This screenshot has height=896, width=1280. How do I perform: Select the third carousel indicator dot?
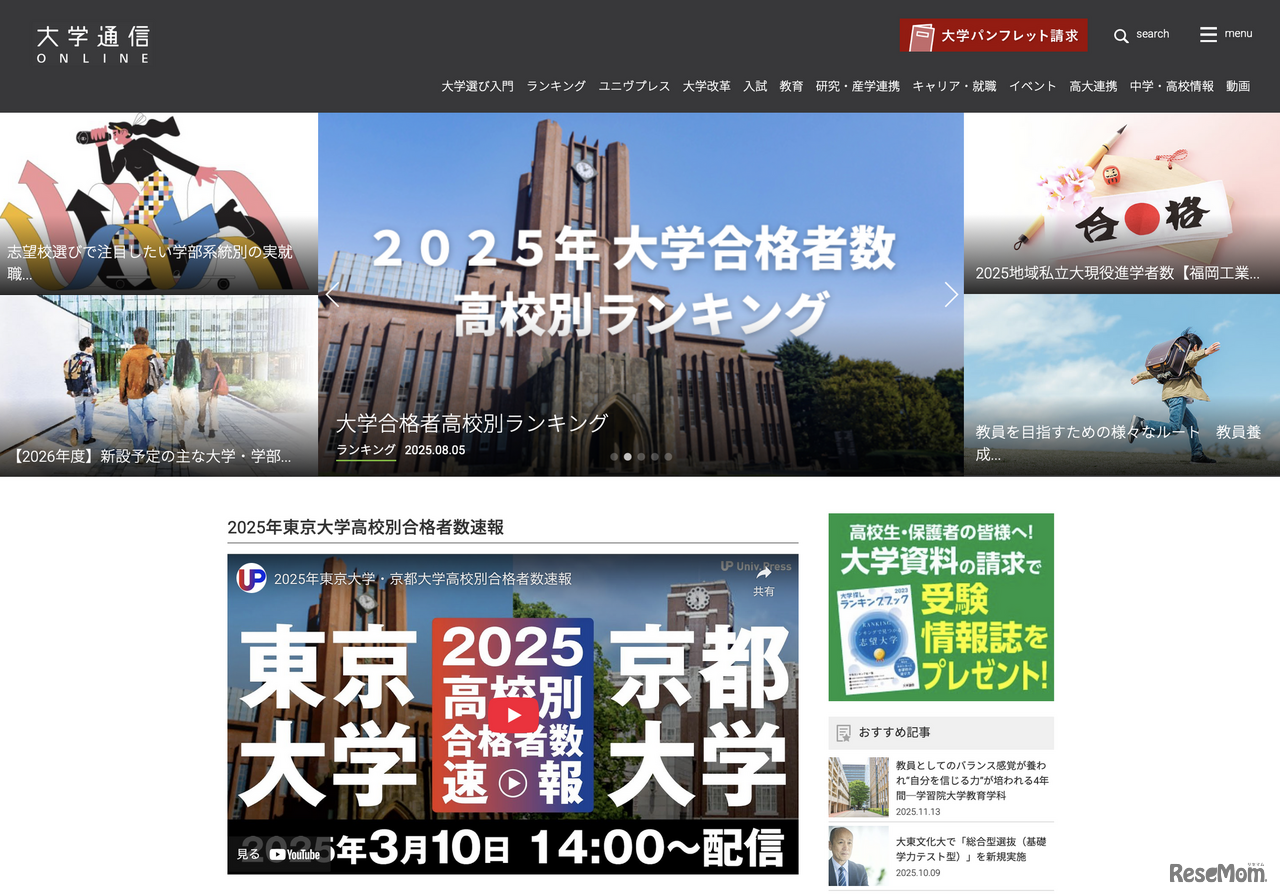(x=641, y=456)
